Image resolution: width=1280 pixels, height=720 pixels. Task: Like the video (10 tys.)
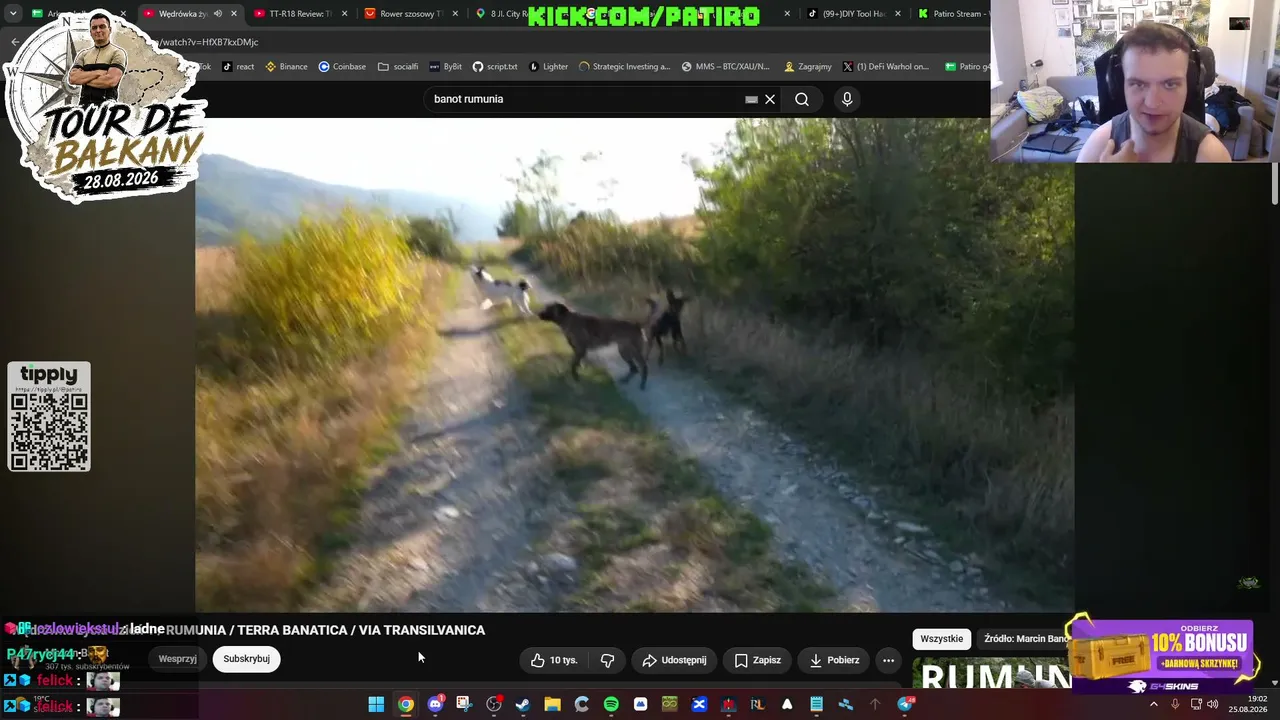click(x=554, y=660)
